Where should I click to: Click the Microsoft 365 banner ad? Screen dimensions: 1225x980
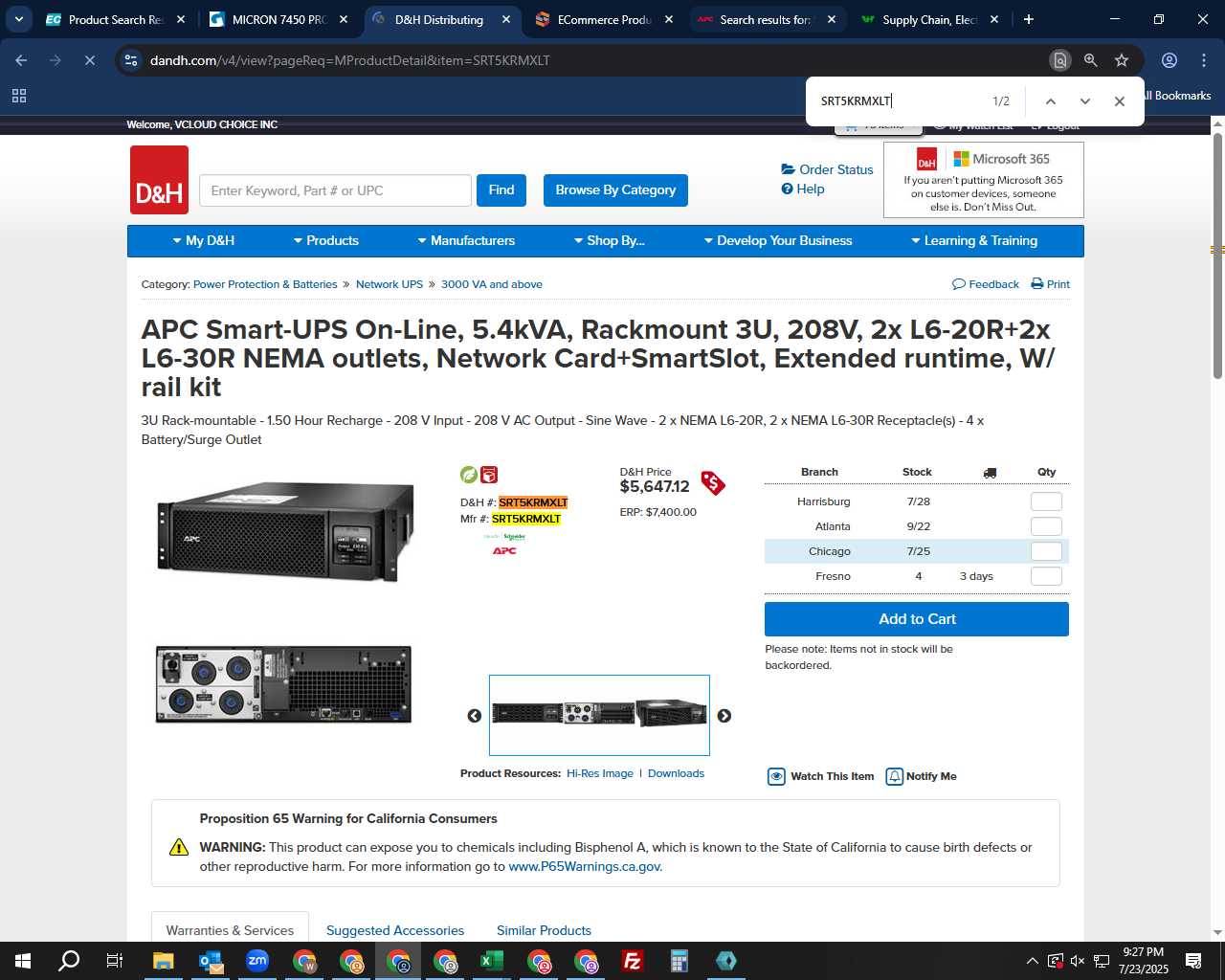tap(984, 180)
